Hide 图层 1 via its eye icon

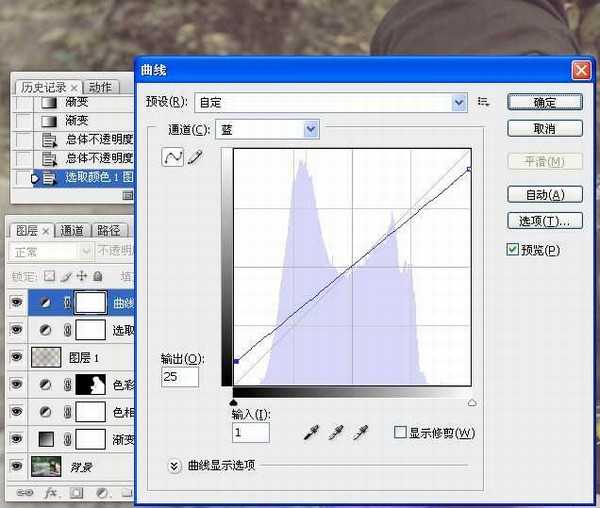pos(16,356)
